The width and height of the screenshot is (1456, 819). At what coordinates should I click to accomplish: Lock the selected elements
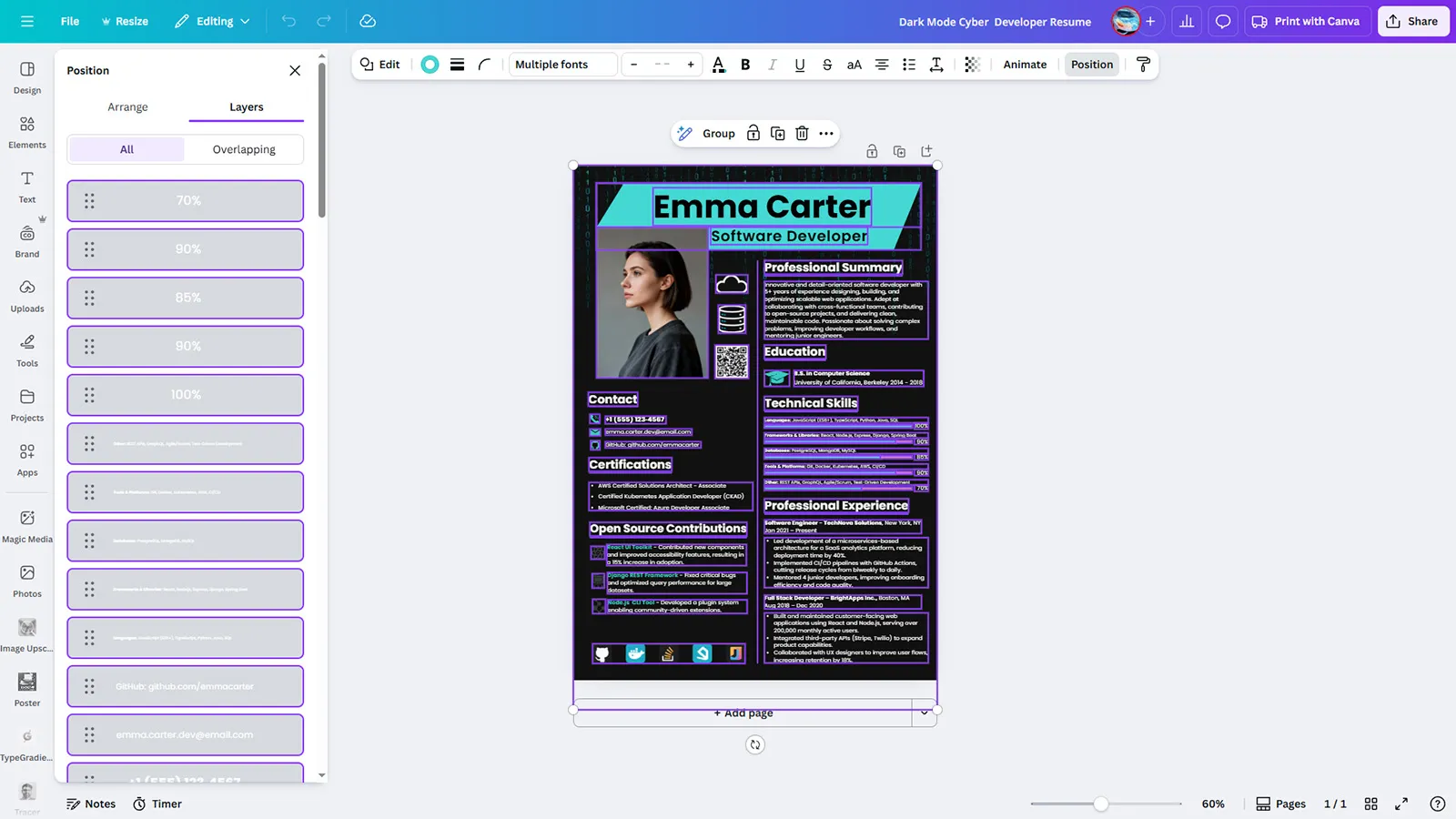pos(753,134)
